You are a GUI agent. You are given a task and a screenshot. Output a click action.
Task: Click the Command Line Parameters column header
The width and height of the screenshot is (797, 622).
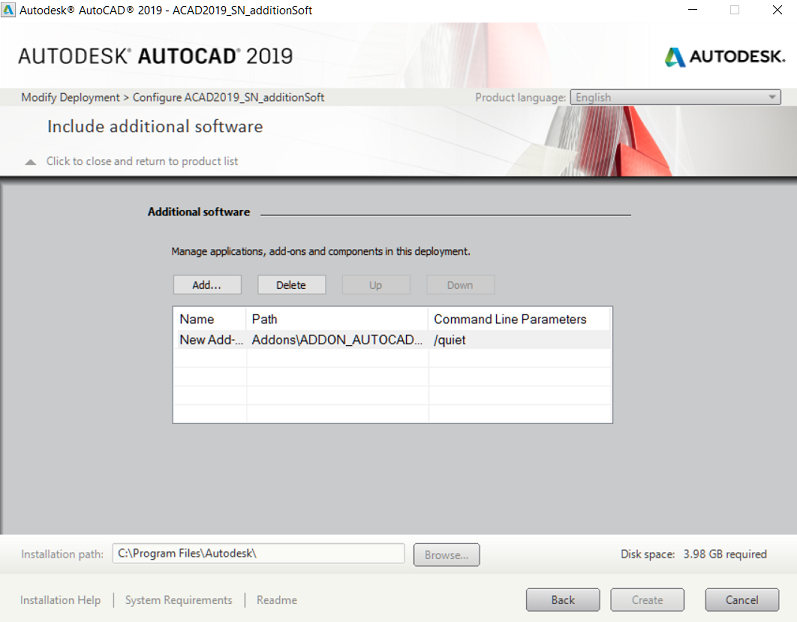pyautogui.click(x=519, y=319)
